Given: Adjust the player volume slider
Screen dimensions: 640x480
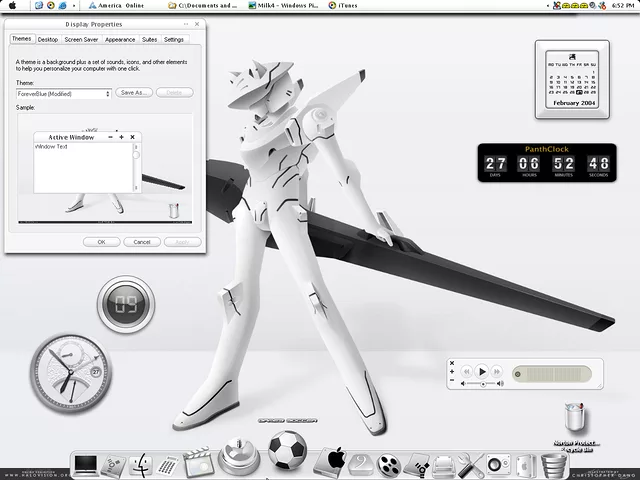Looking at the screenshot, I should click(480, 384).
